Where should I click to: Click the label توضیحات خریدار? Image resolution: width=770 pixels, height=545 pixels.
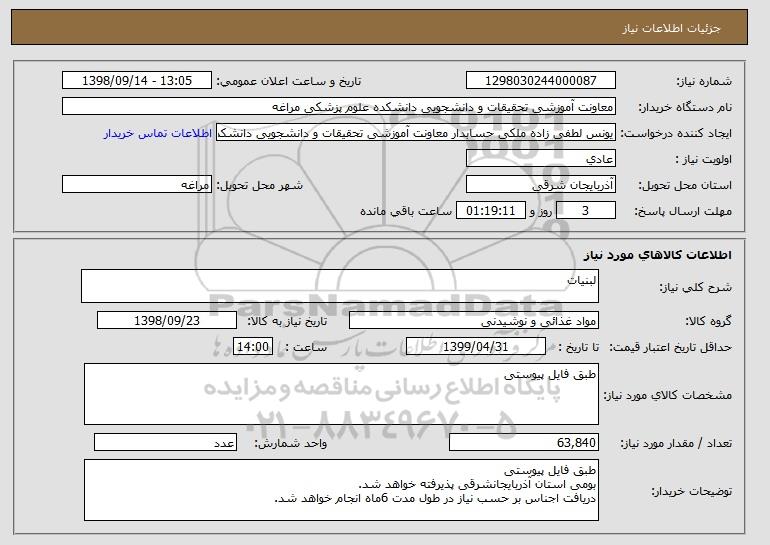[691, 491]
